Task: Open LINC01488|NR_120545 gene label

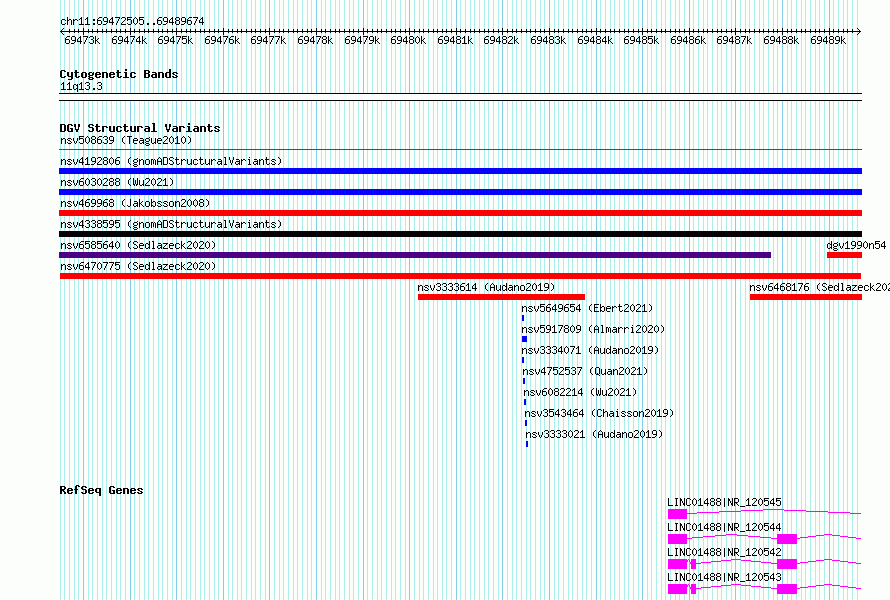Action: (724, 502)
